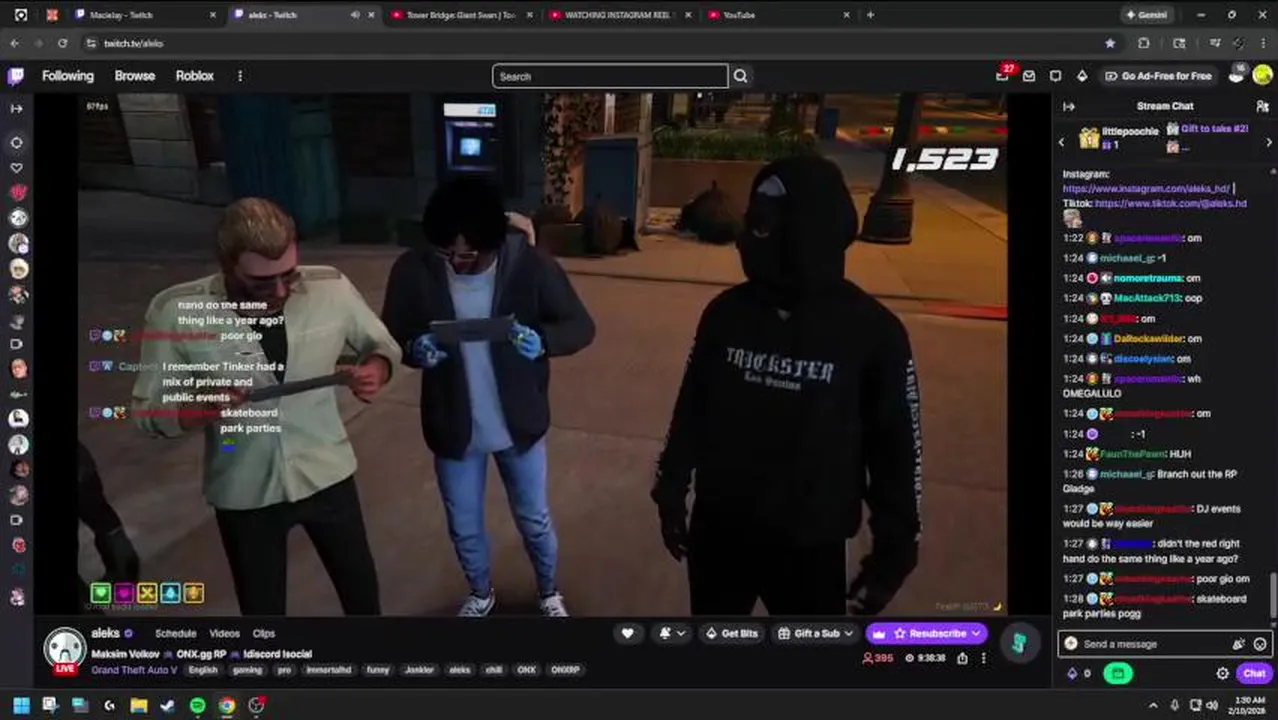Open the emote picker in chat input

click(1260, 644)
